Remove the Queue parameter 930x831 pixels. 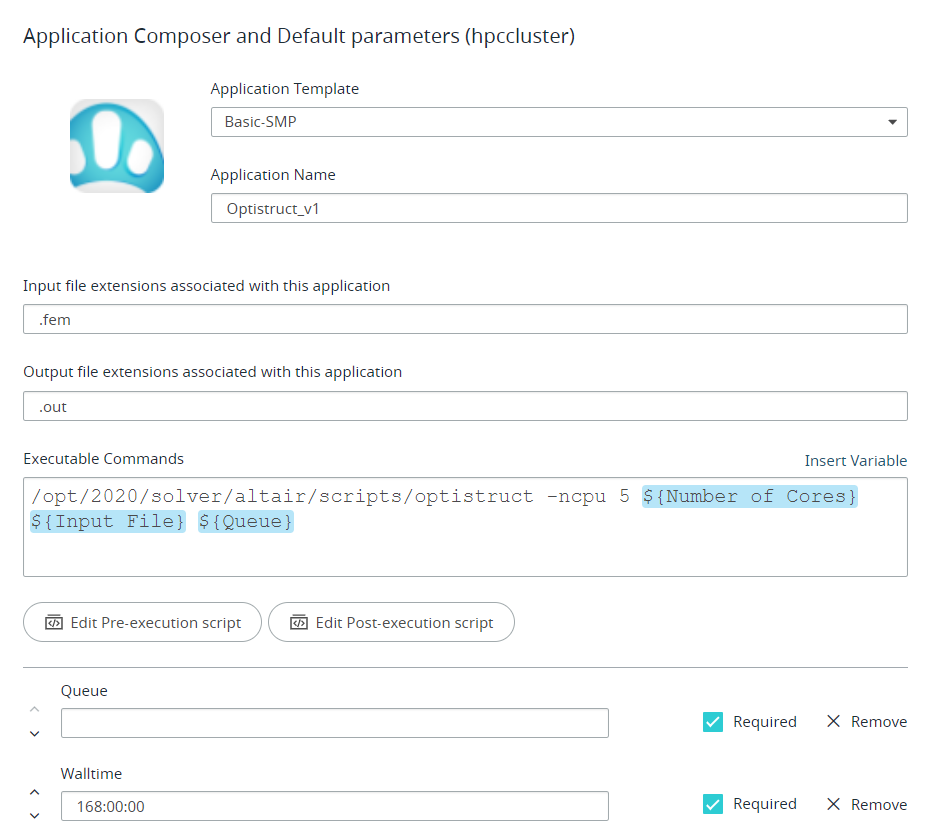[x=867, y=721]
